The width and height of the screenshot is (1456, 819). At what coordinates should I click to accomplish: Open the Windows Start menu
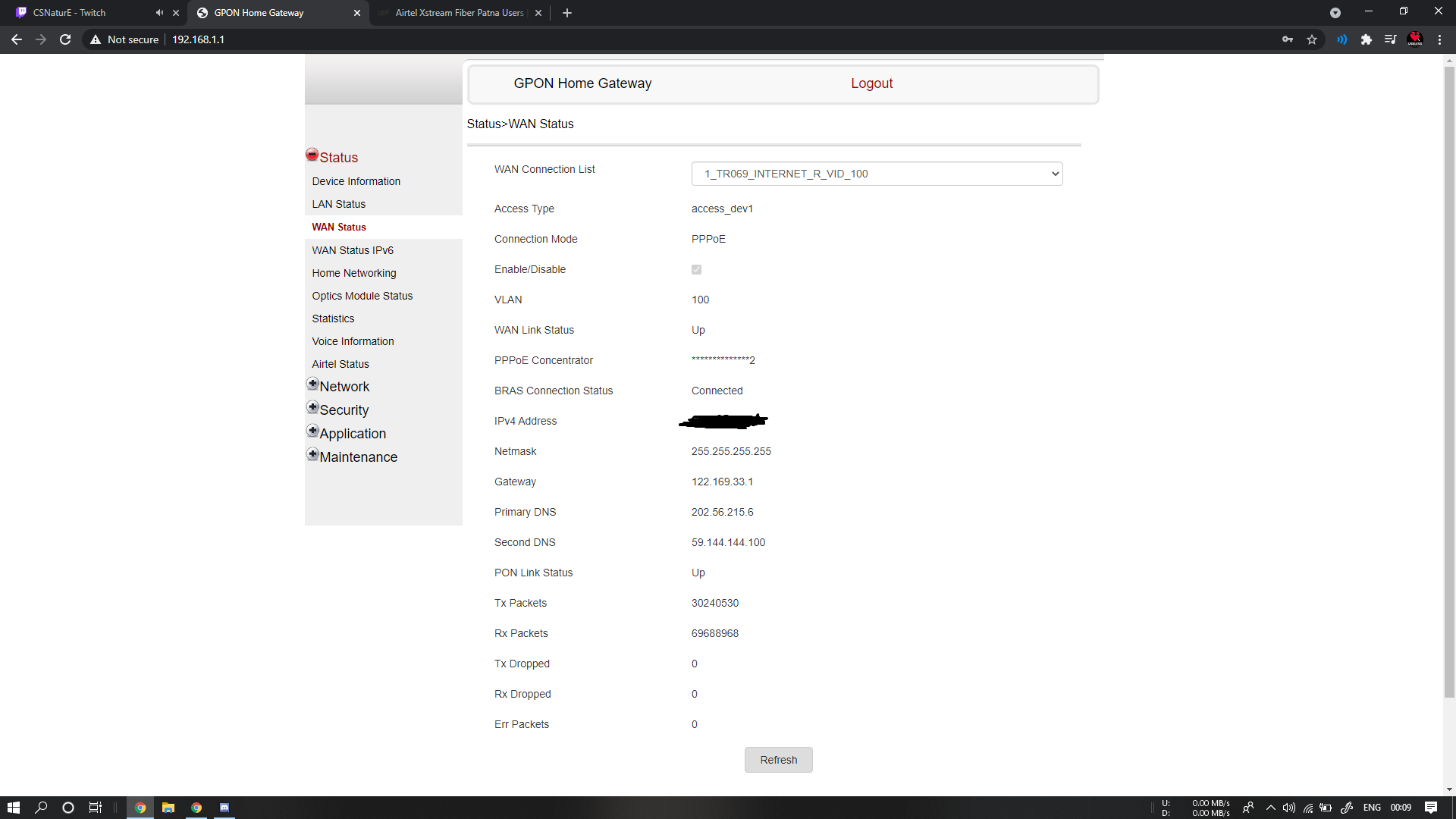[x=14, y=808]
